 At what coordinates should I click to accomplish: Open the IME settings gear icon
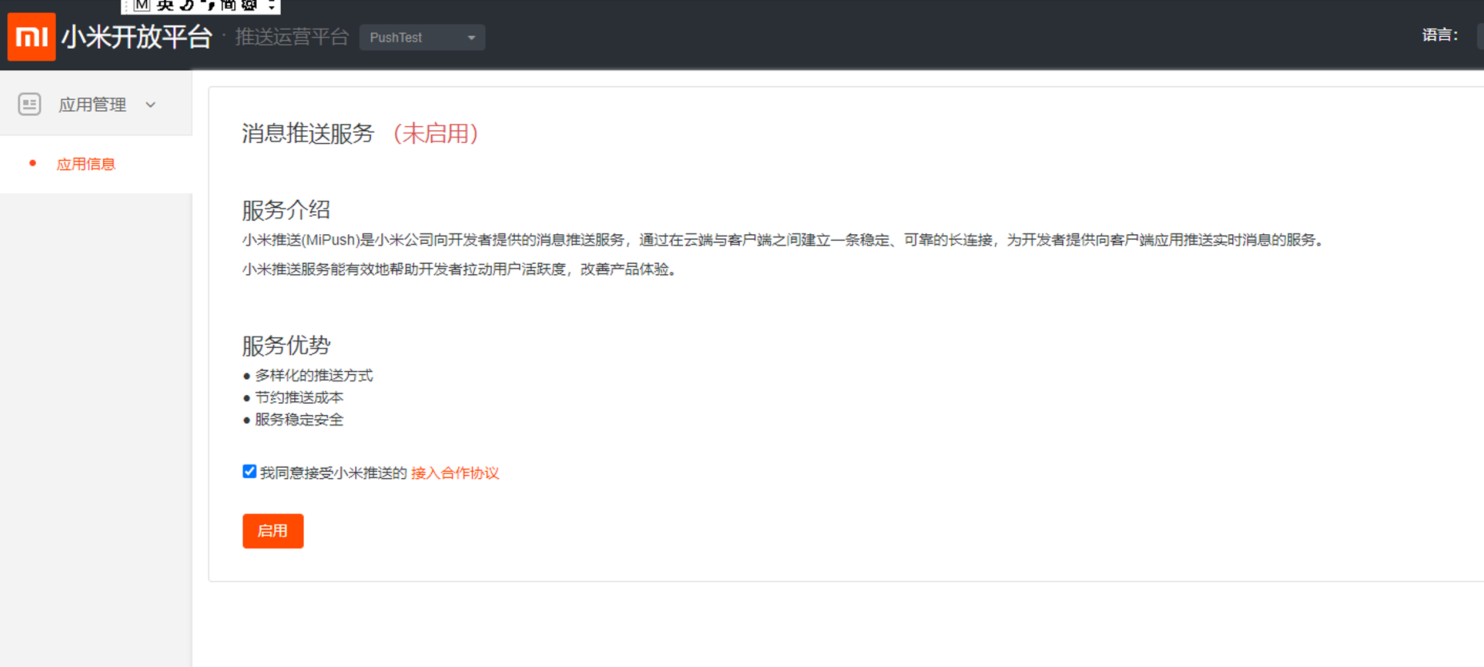click(x=249, y=5)
